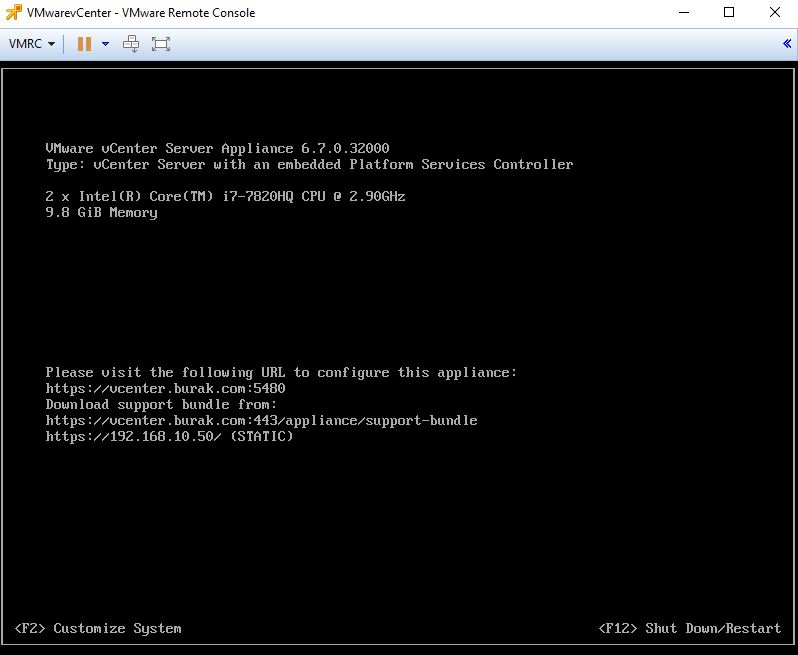Click the support-bundle URL line
The image size is (798, 655).
(262, 420)
